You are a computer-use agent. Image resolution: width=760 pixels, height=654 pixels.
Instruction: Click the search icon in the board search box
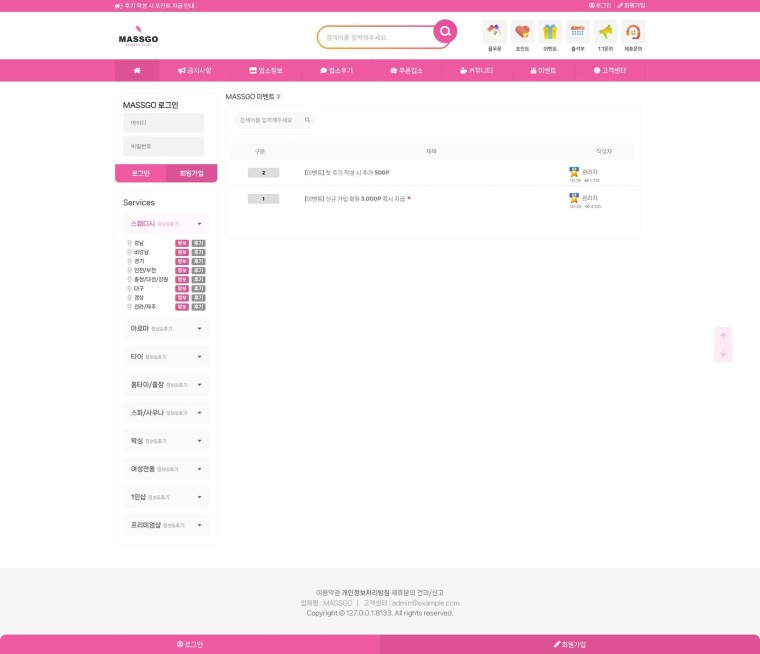[x=307, y=120]
